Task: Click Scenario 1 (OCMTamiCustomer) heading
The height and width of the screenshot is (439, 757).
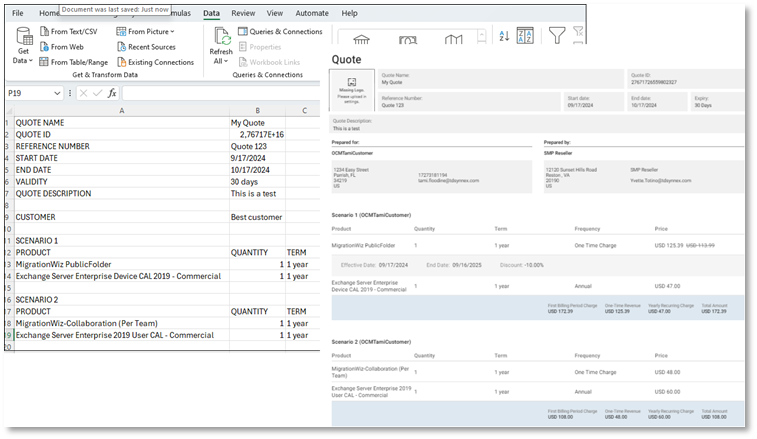Action: click(x=371, y=215)
